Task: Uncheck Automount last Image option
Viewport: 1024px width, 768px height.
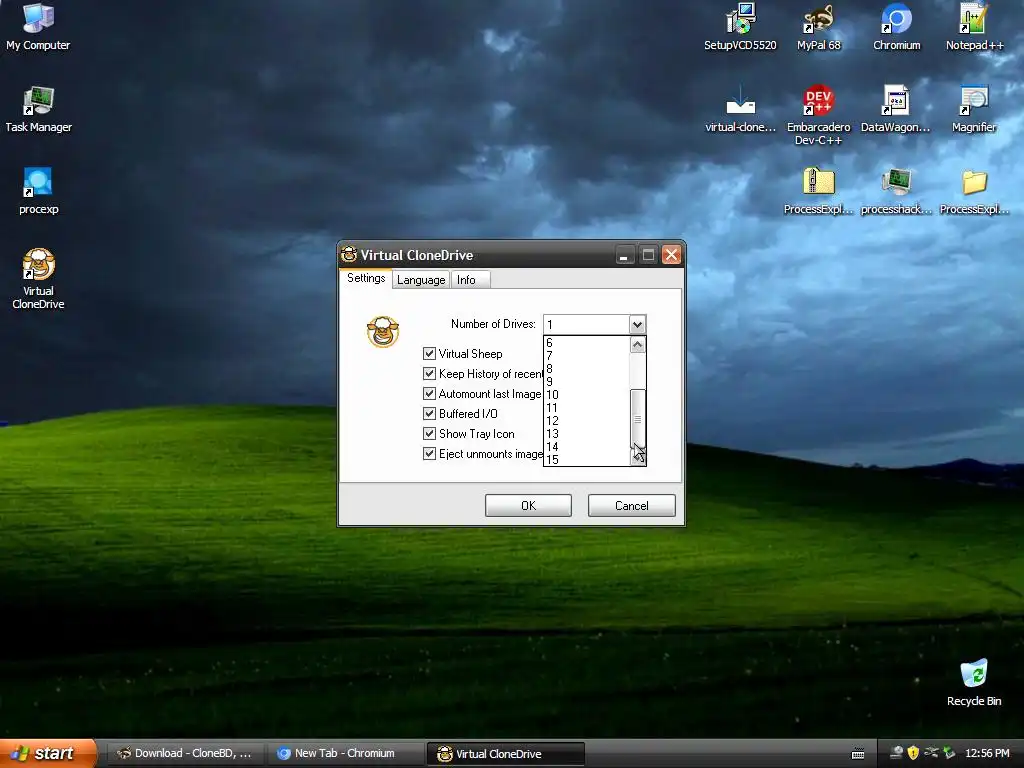Action: [x=429, y=394]
